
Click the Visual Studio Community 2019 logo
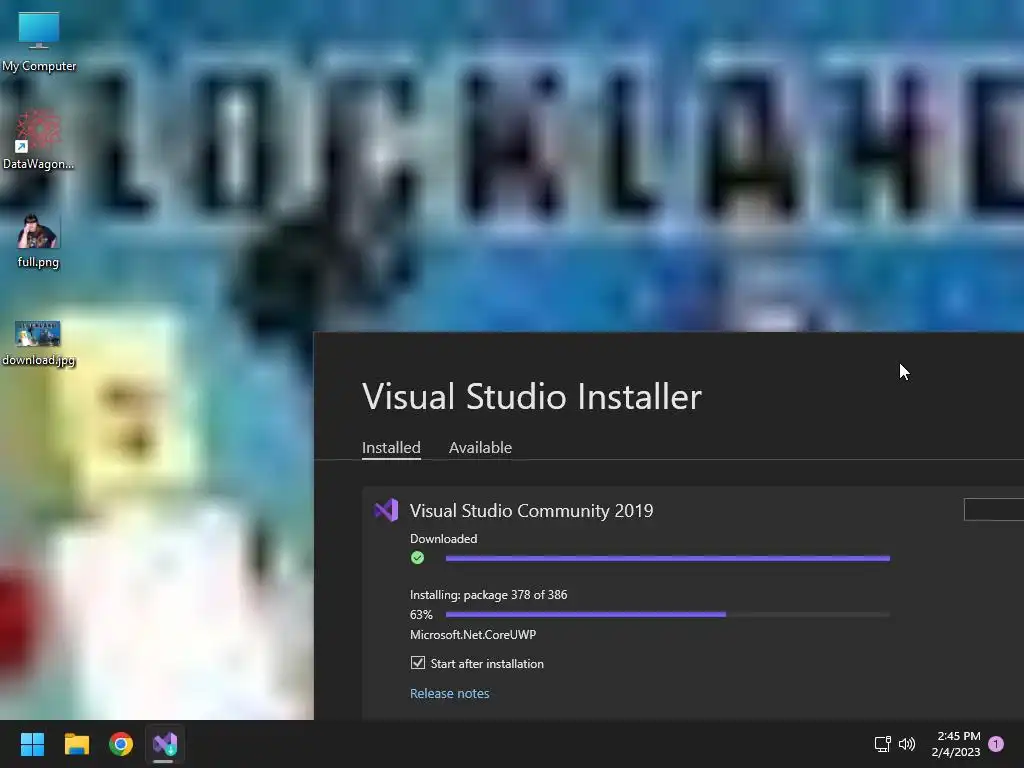point(386,510)
